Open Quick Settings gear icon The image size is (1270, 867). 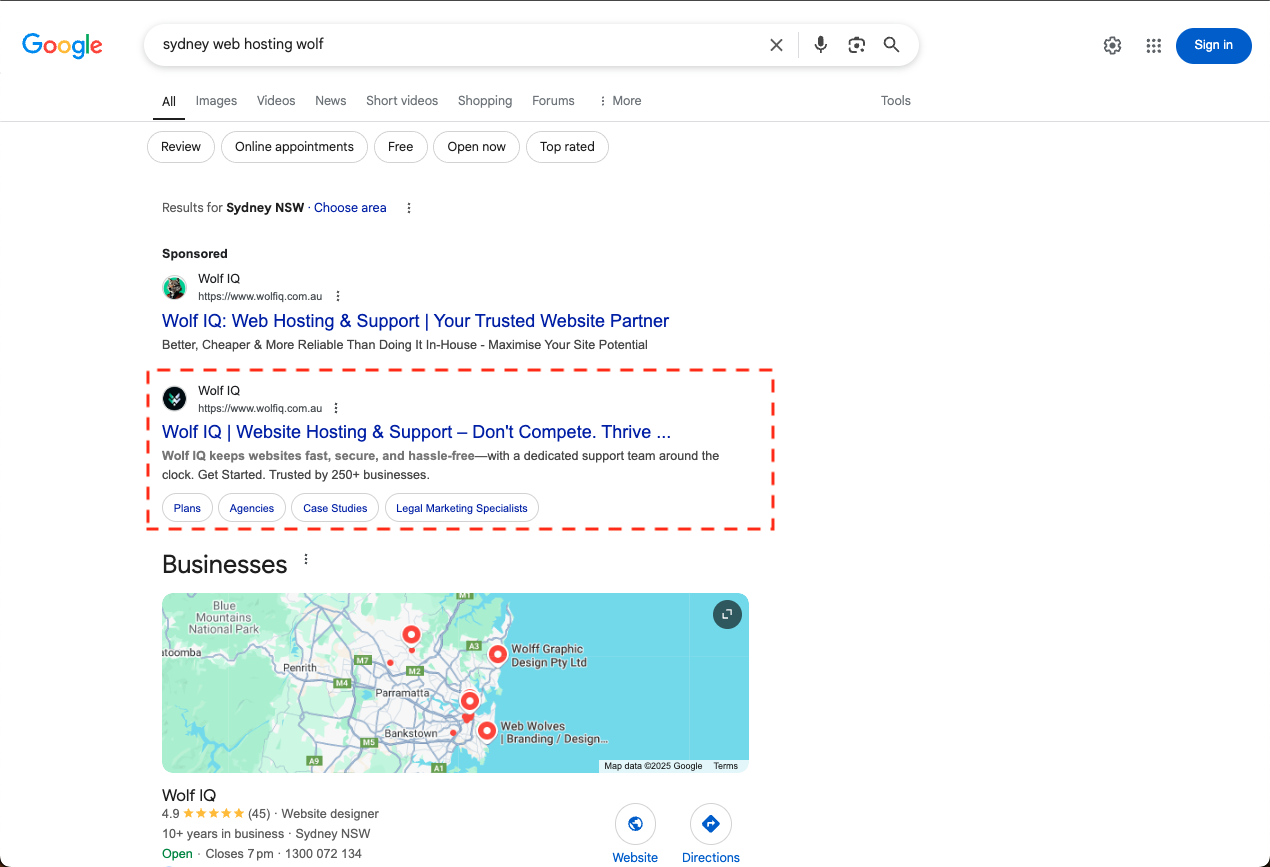click(1112, 45)
